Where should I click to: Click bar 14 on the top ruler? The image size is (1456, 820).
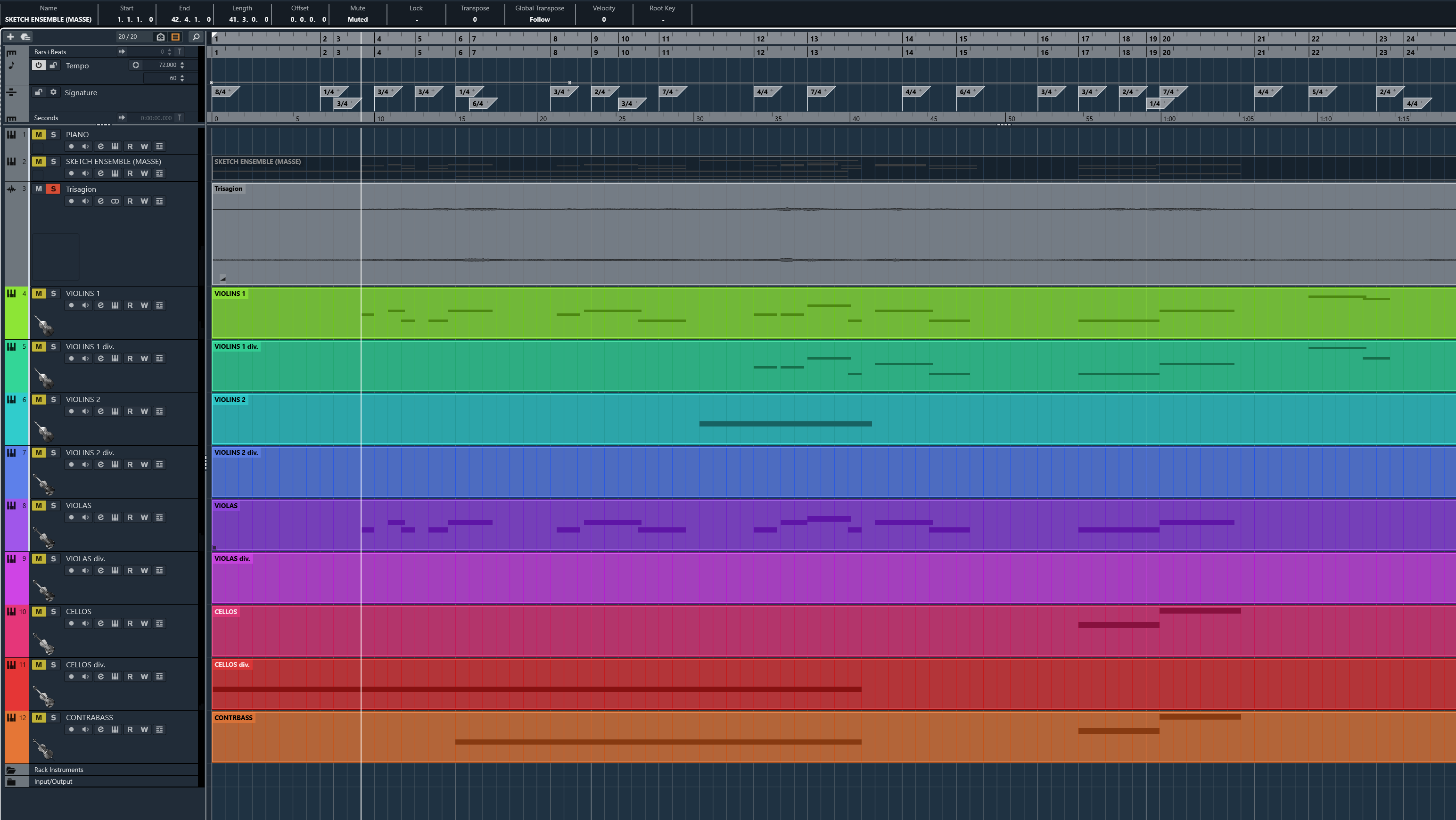(x=909, y=39)
